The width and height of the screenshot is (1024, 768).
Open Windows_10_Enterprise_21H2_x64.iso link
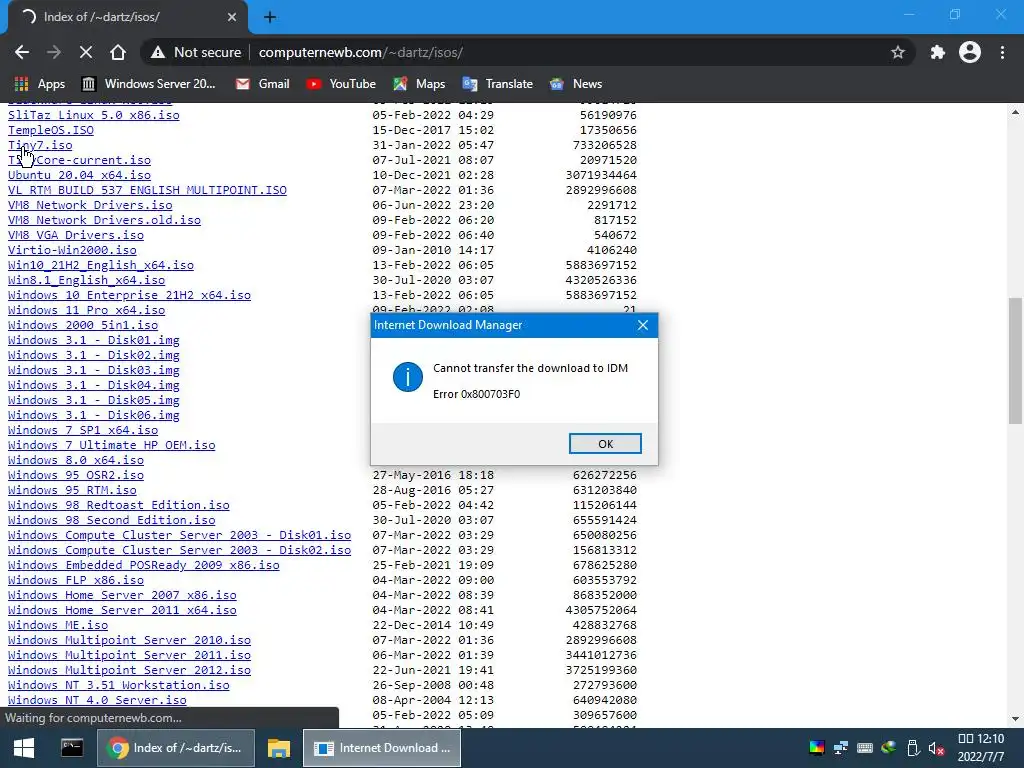click(x=129, y=295)
